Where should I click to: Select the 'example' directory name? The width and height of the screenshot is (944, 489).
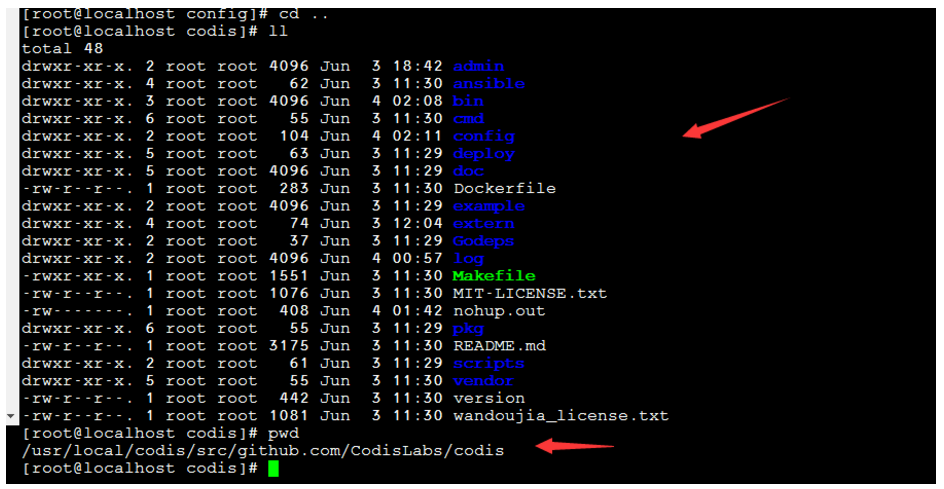pyautogui.click(x=489, y=207)
